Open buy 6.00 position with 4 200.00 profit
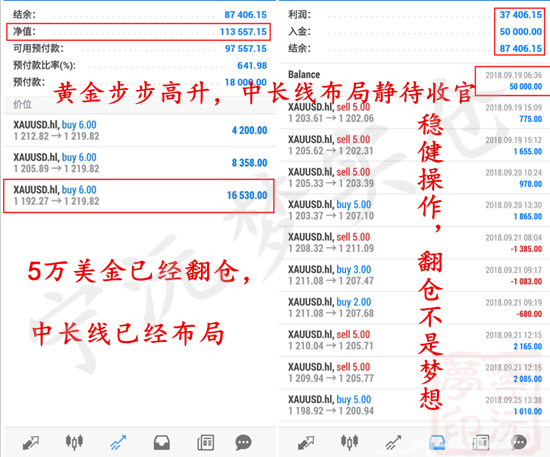 pyautogui.click(x=140, y=130)
